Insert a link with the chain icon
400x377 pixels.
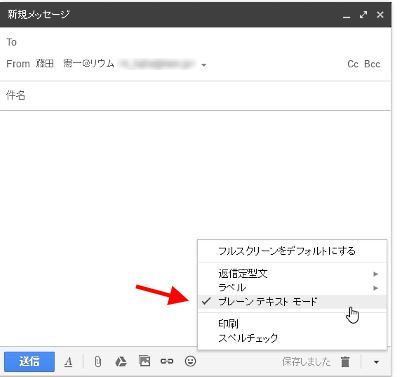[167, 361]
